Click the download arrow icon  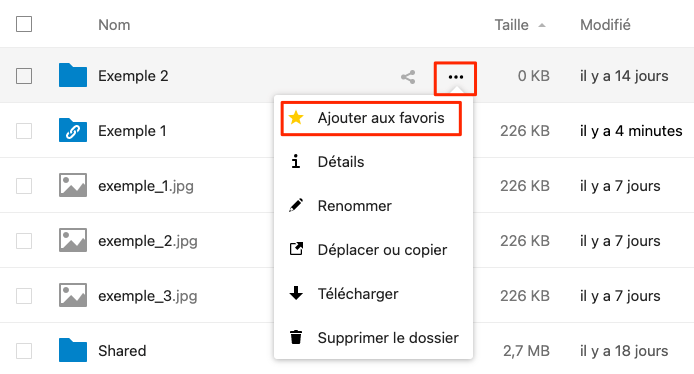[x=296, y=293]
